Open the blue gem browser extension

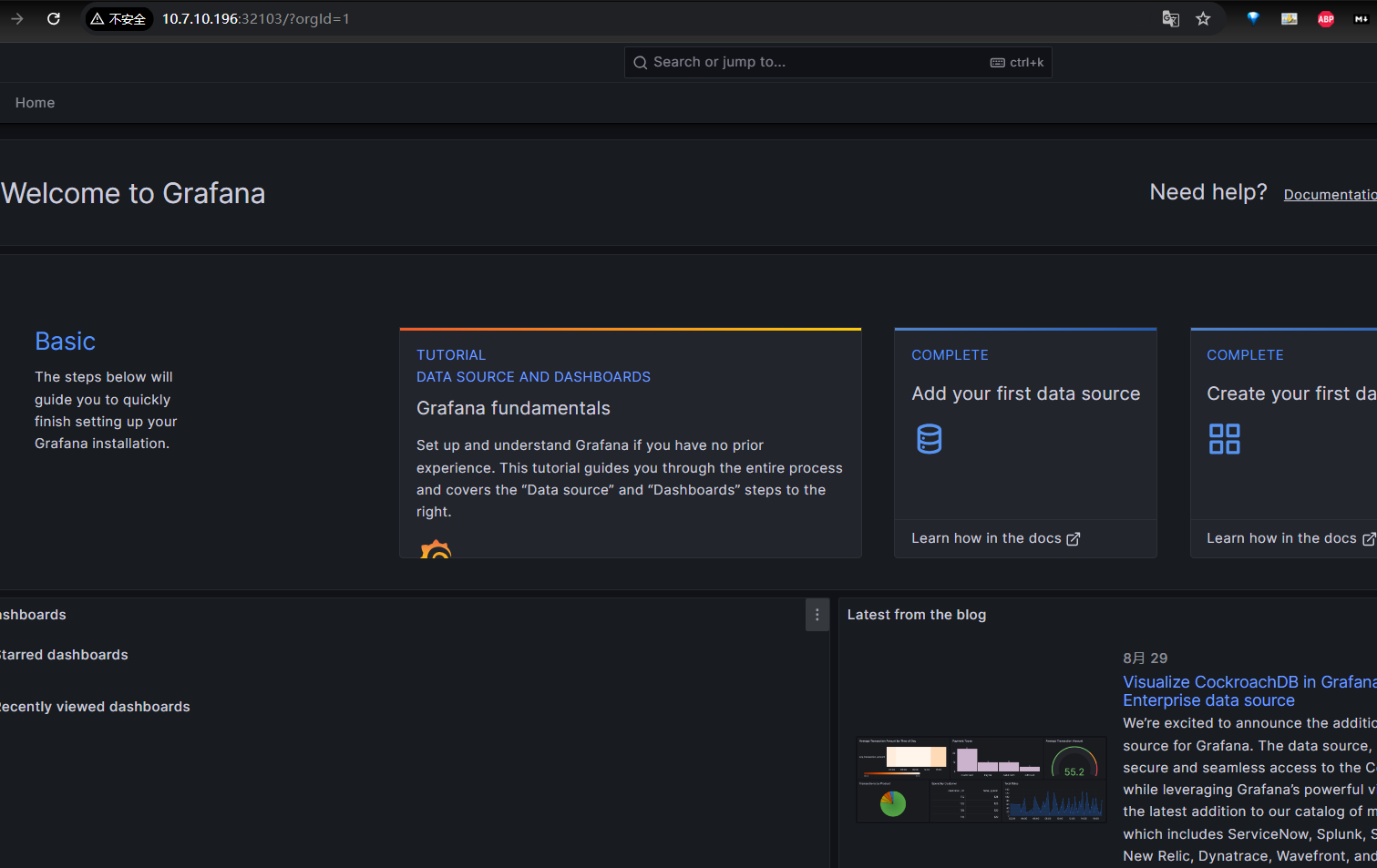click(x=1253, y=18)
